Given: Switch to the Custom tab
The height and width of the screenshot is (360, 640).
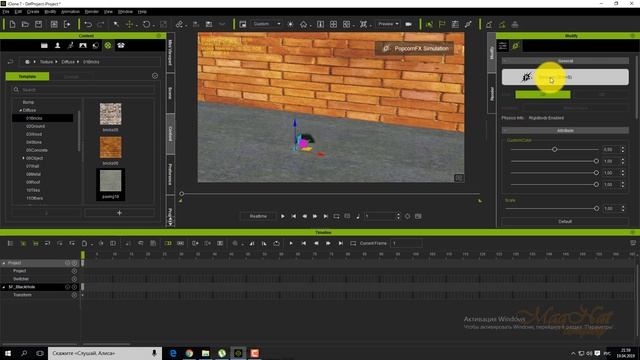Looking at the screenshot, I should pos(71,76).
